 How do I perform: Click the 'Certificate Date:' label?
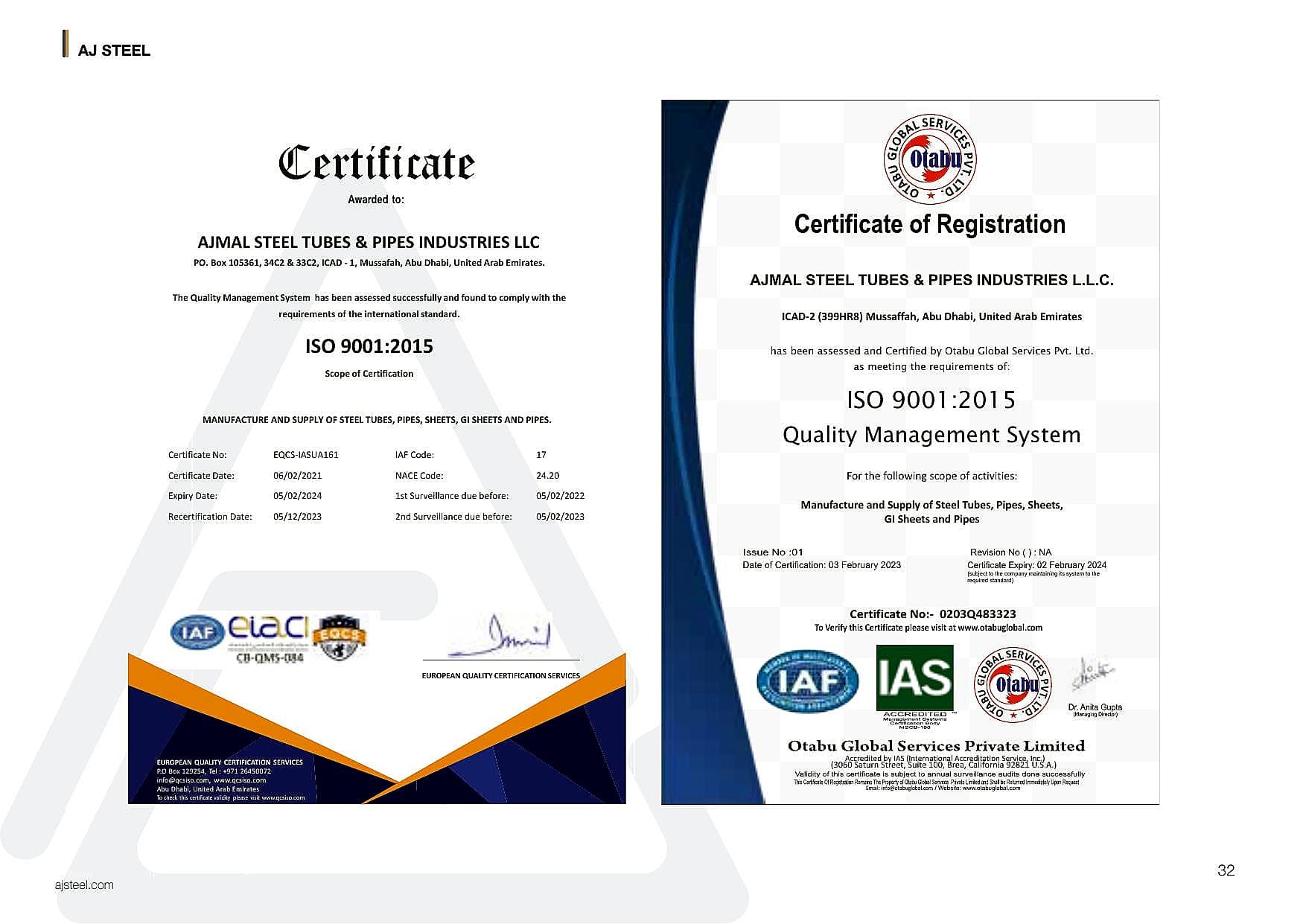pyautogui.click(x=201, y=476)
